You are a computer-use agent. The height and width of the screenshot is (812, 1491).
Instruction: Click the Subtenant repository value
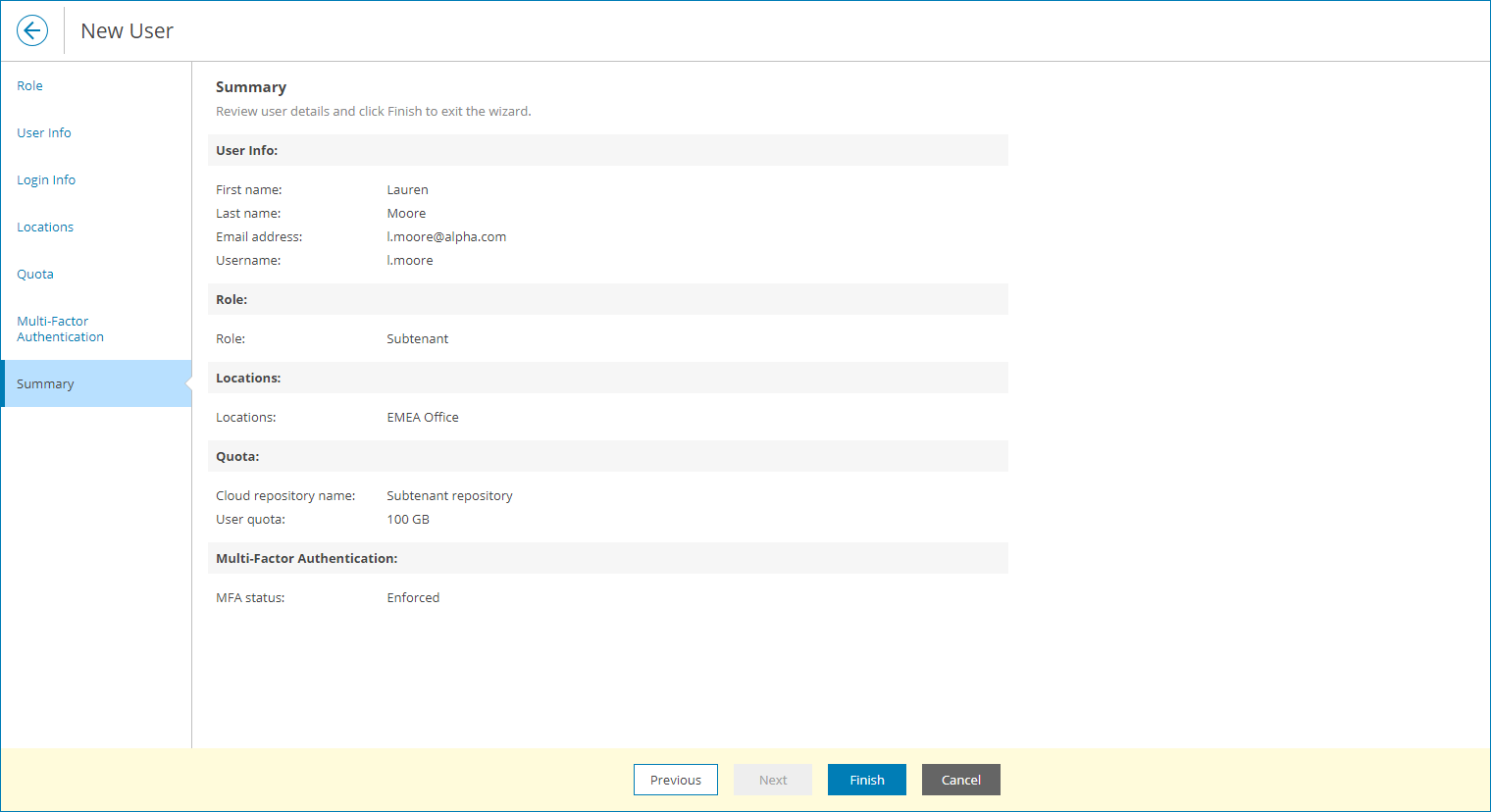point(449,495)
